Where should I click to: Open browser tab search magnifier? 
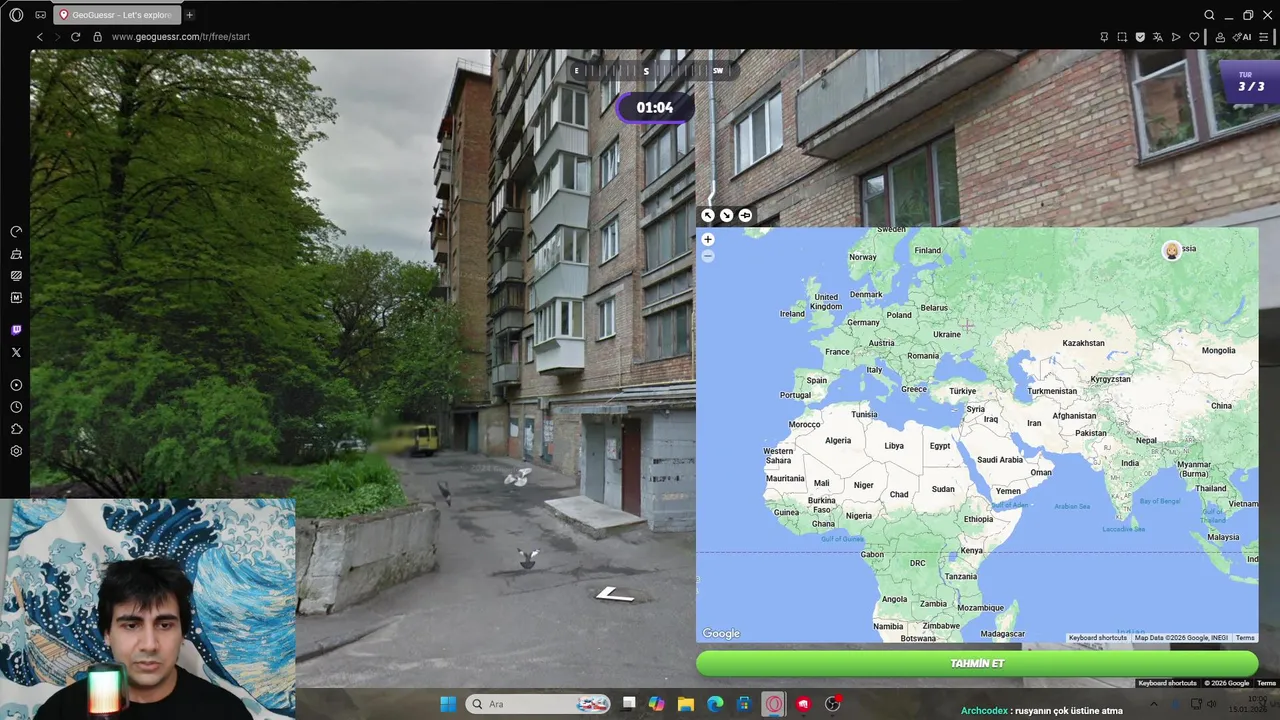coord(1209,15)
